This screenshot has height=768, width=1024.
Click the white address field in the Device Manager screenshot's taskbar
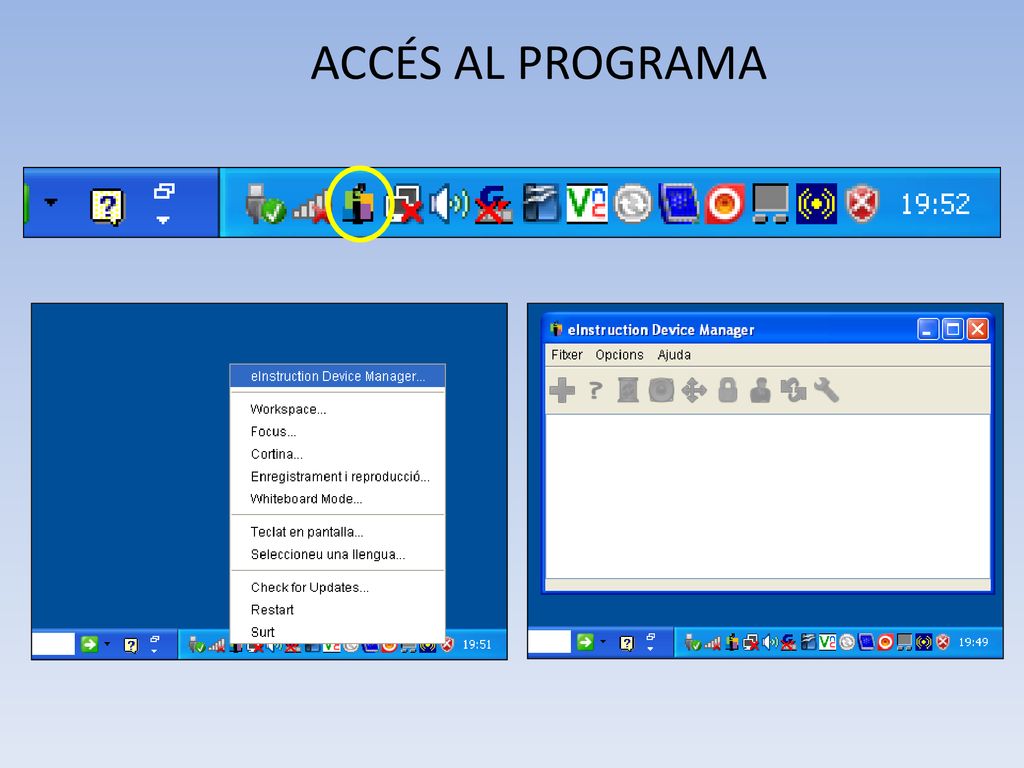(x=549, y=642)
